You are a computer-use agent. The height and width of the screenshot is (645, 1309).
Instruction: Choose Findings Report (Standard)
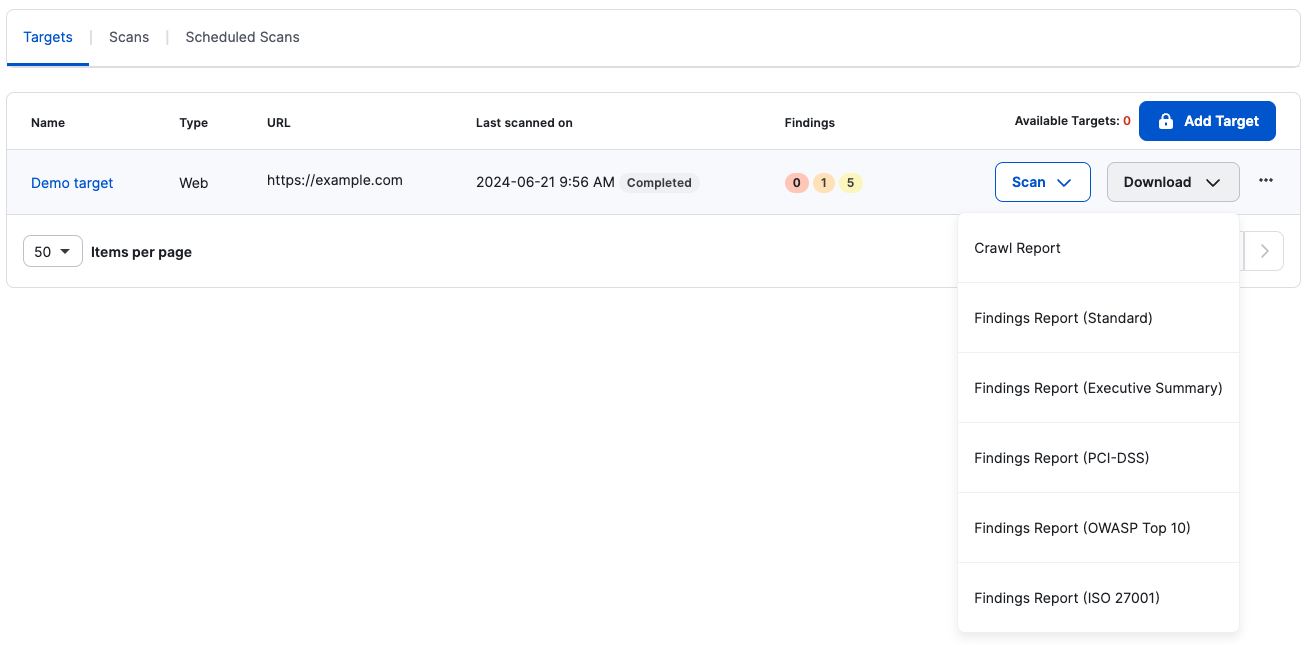[1063, 318]
